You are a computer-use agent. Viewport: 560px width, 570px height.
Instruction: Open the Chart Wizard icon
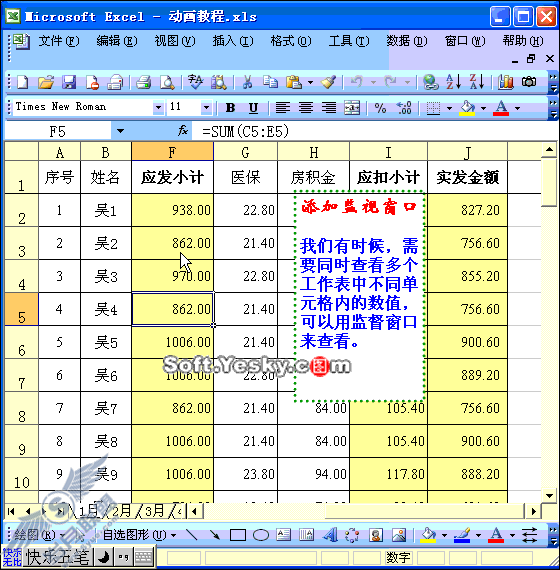505,82
